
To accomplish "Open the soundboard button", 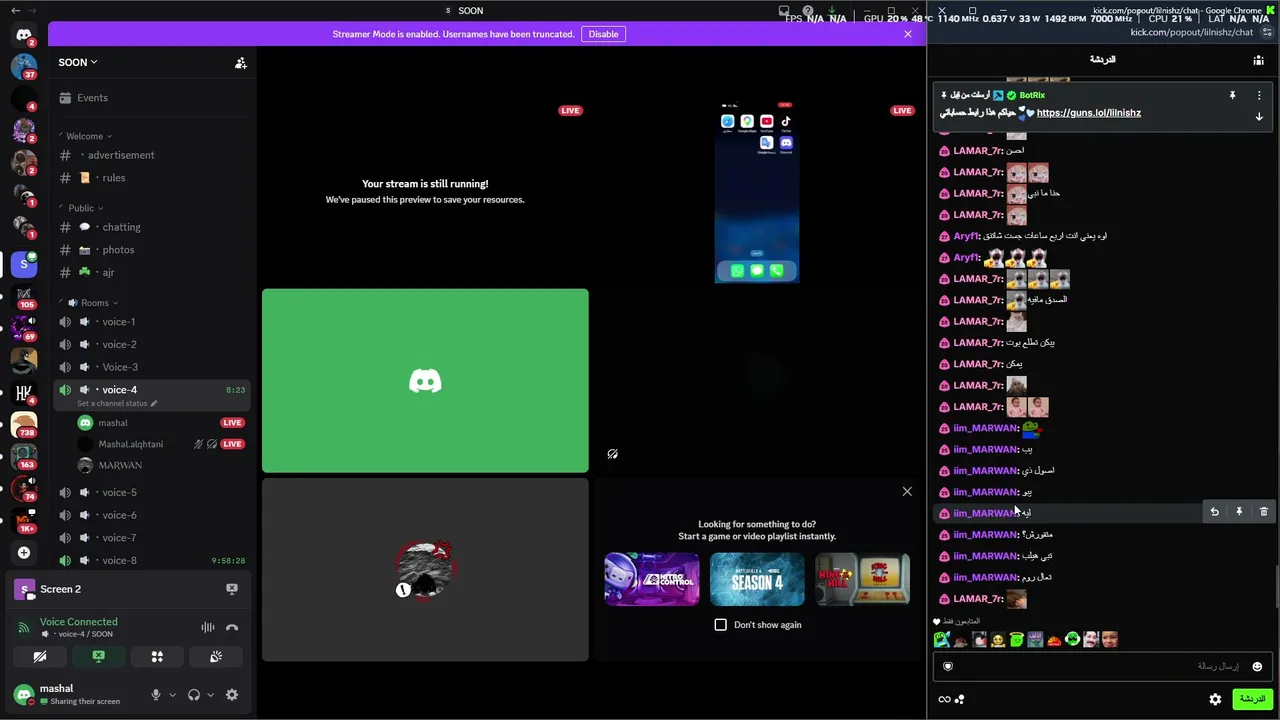I will tap(216, 657).
